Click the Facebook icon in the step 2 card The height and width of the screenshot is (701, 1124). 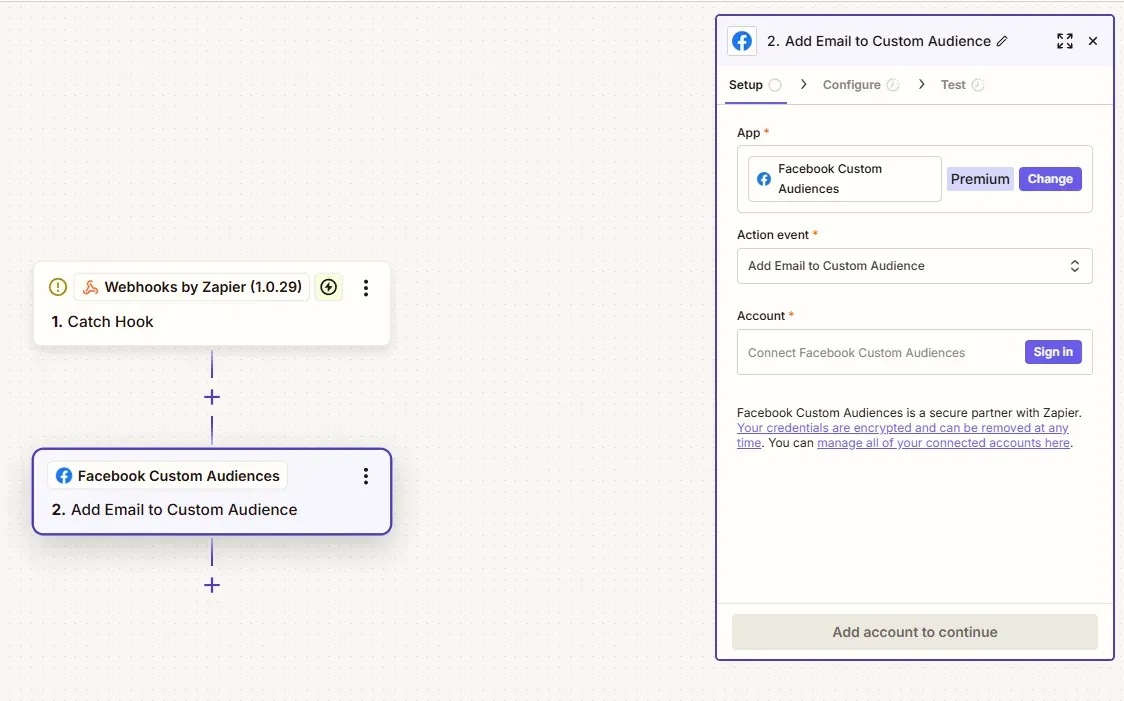click(x=64, y=476)
